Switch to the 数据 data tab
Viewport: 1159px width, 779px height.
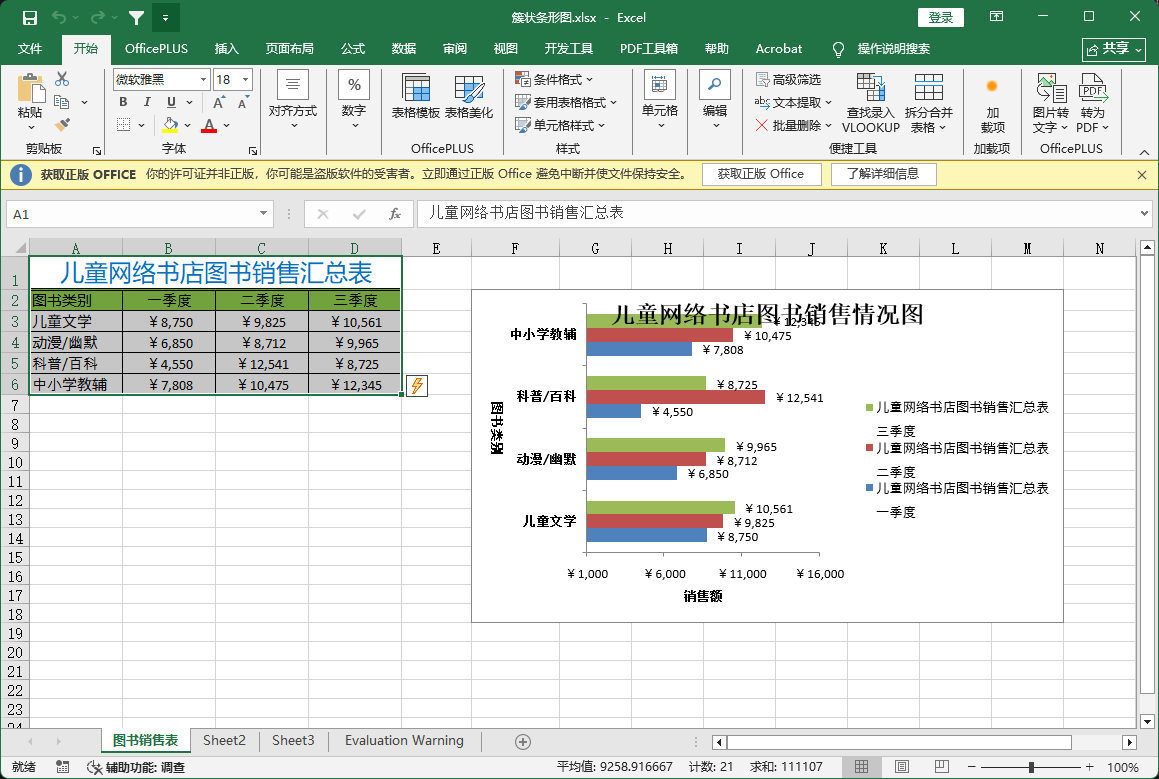(x=404, y=49)
